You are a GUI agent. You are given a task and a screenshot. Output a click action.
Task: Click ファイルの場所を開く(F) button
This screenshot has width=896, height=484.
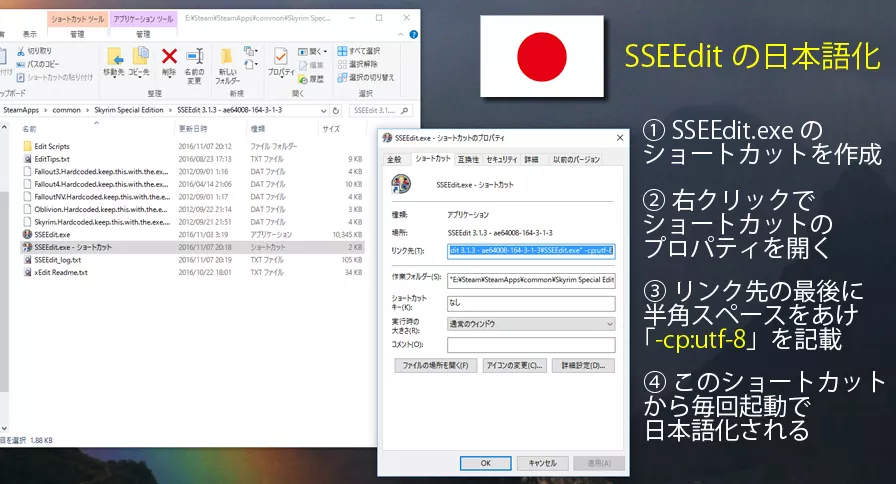(435, 365)
